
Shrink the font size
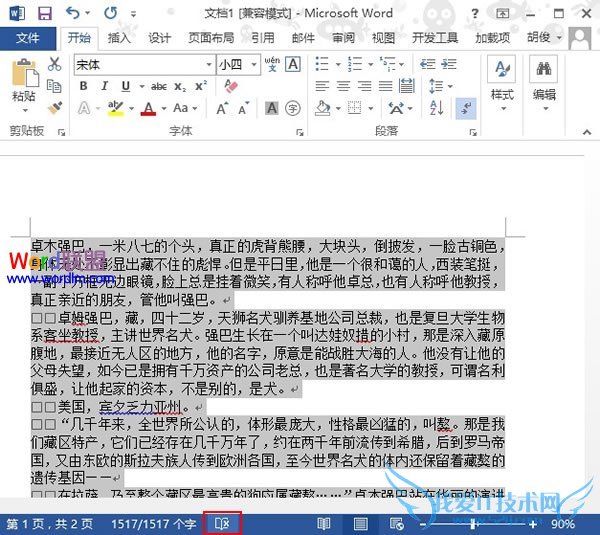244,109
